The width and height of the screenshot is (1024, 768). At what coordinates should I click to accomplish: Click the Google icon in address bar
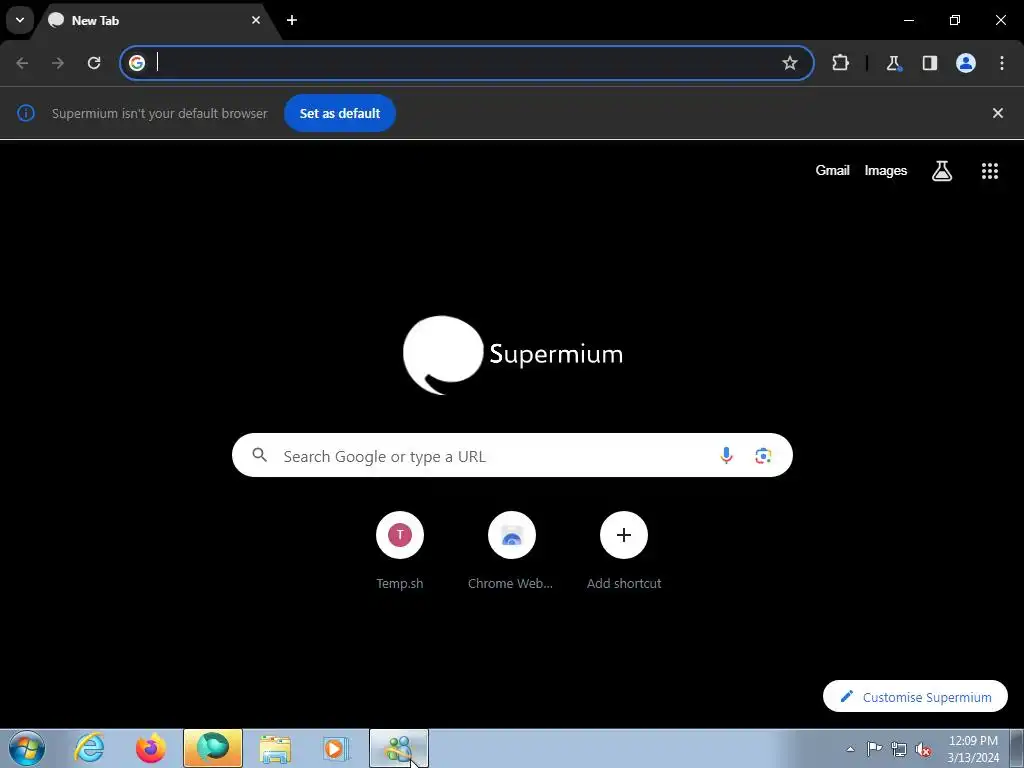coord(136,63)
